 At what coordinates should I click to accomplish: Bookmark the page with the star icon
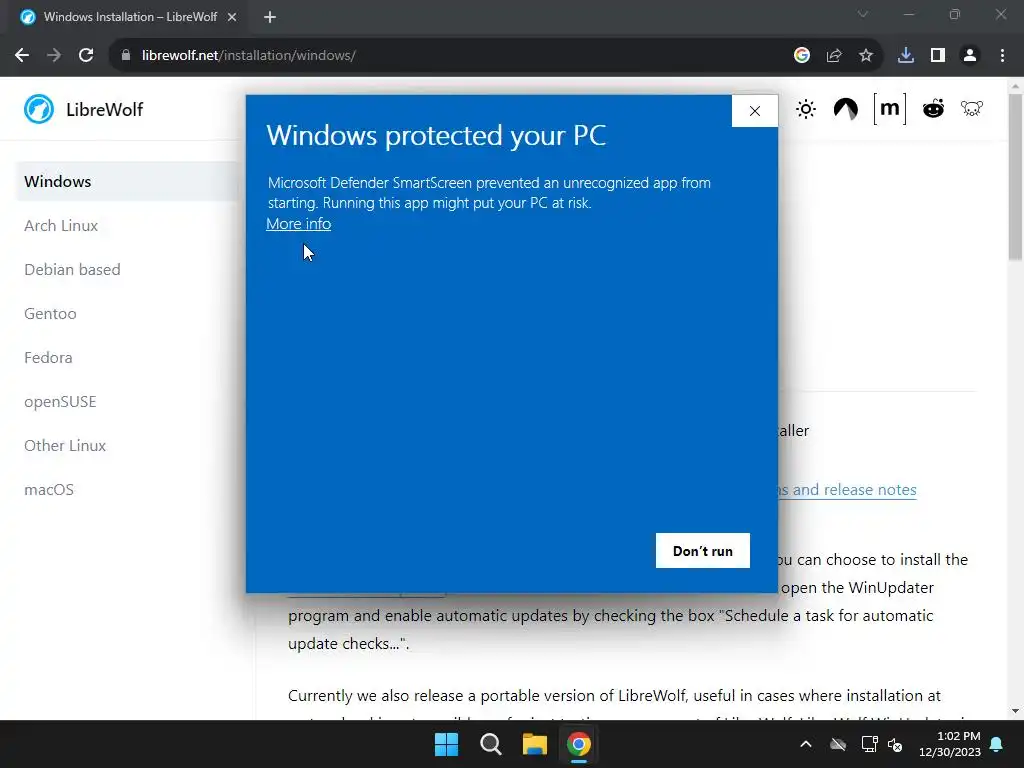coord(866,56)
